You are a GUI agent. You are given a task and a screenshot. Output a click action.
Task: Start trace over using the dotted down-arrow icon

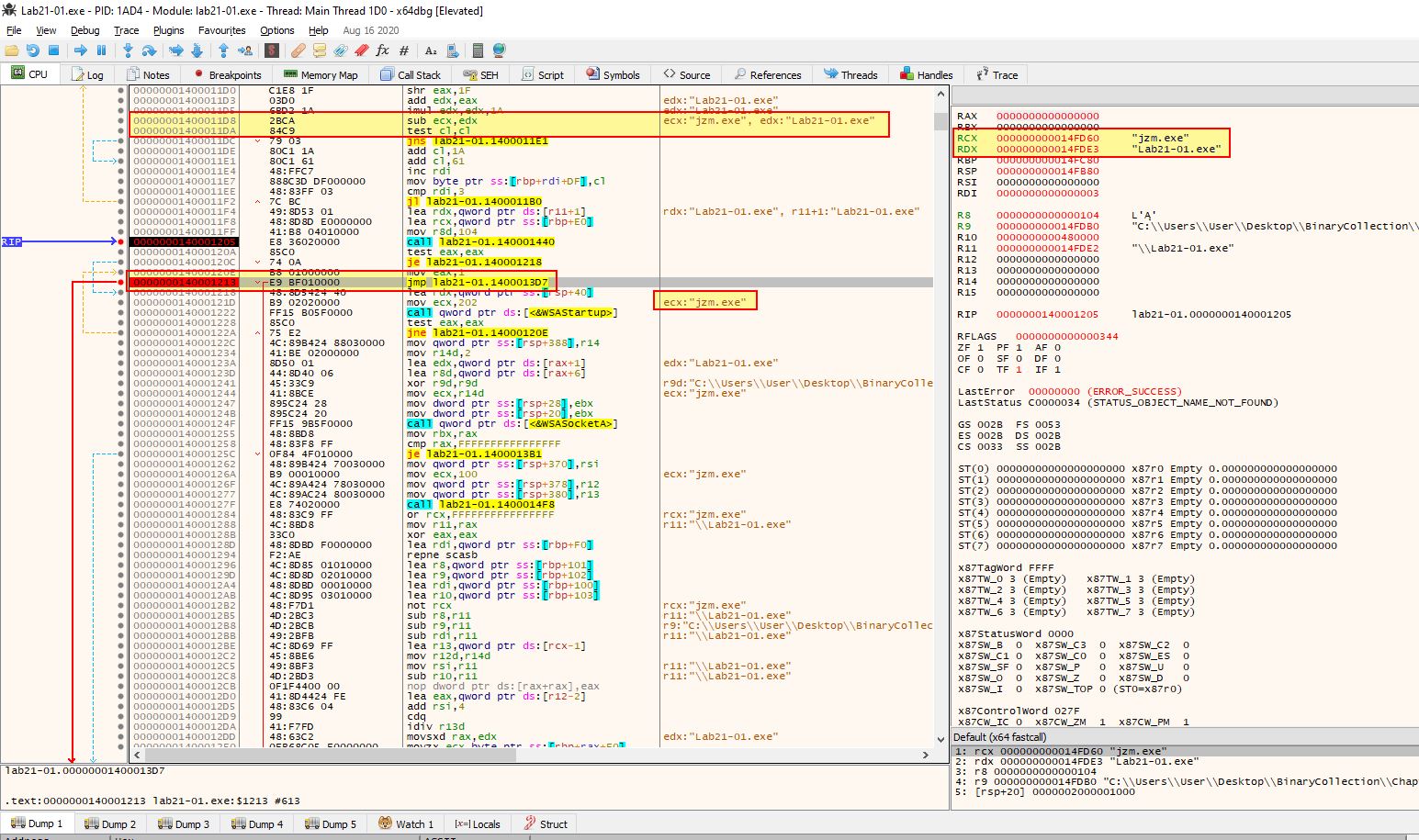[196, 50]
